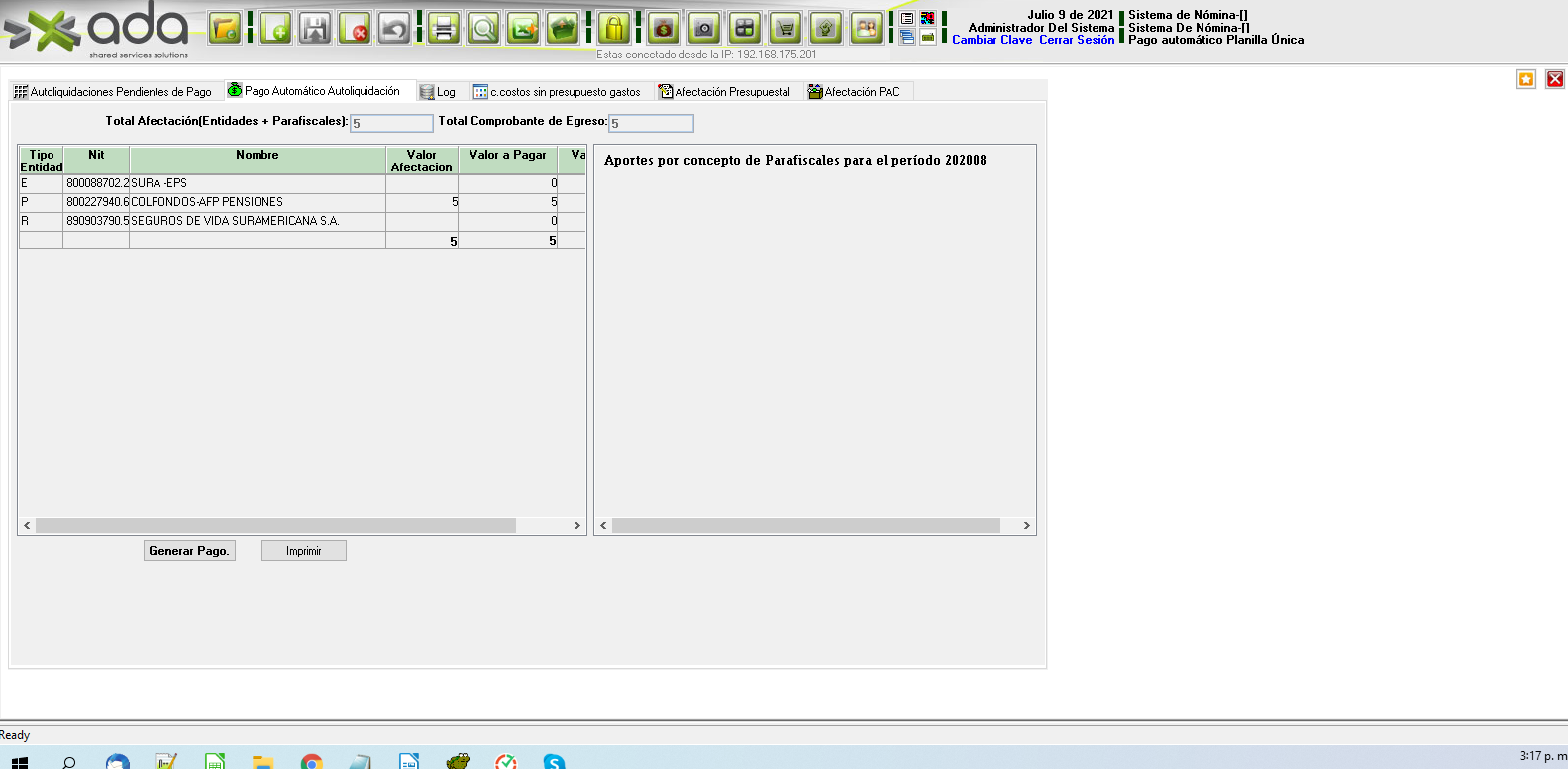1568x769 pixels.
Task: Click the users icon in toolbar
Action: pos(867,28)
